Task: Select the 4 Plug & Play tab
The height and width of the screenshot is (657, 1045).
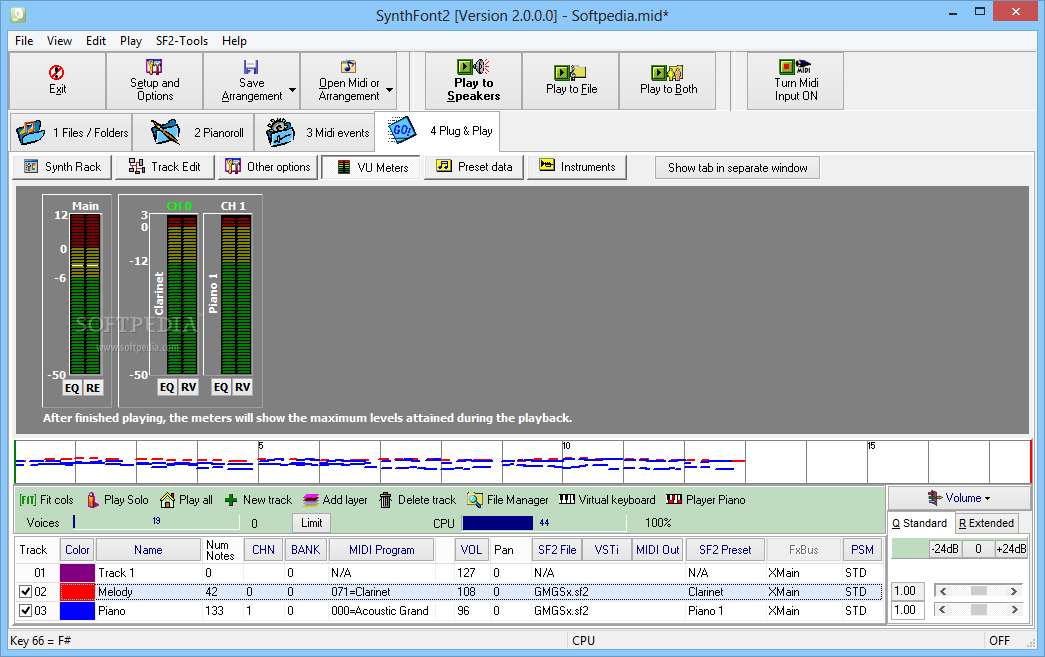Action: [x=437, y=131]
